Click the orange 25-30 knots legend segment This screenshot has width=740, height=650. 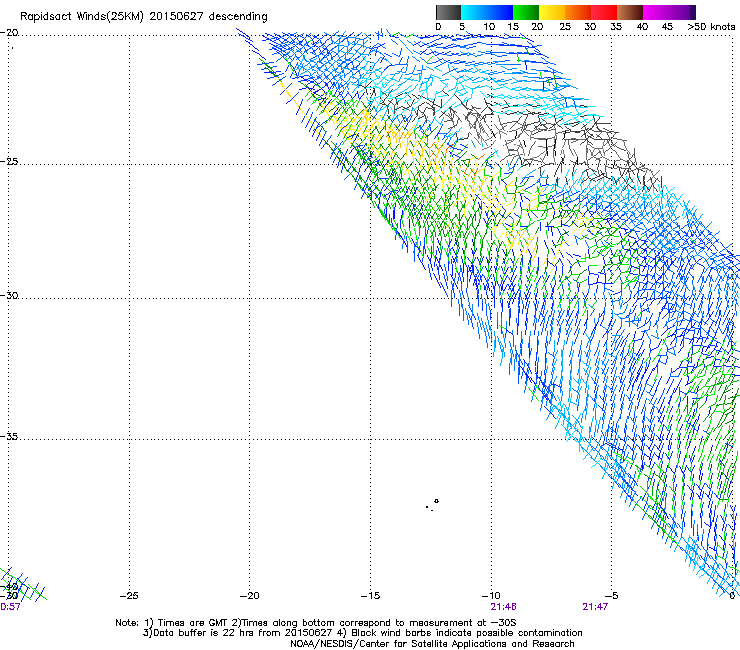click(x=578, y=12)
